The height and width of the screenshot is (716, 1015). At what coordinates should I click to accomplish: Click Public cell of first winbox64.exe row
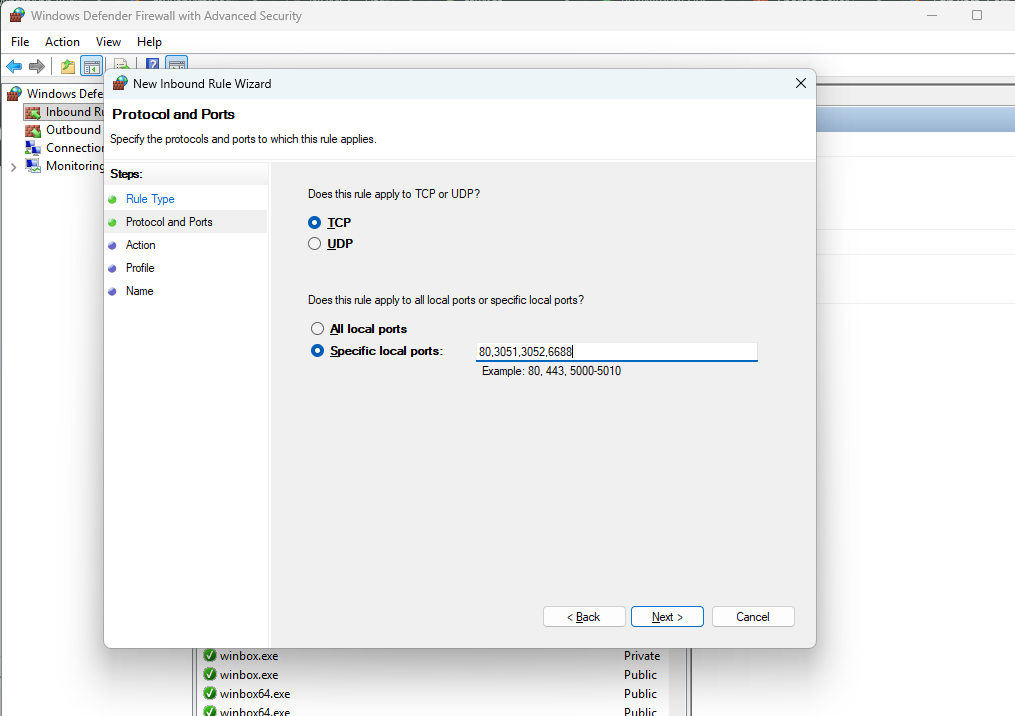pos(640,693)
